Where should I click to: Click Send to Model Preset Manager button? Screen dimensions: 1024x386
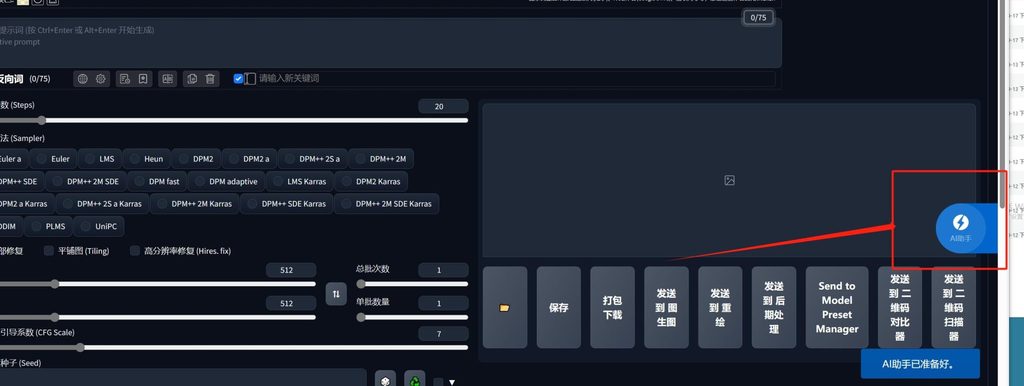[x=837, y=307]
